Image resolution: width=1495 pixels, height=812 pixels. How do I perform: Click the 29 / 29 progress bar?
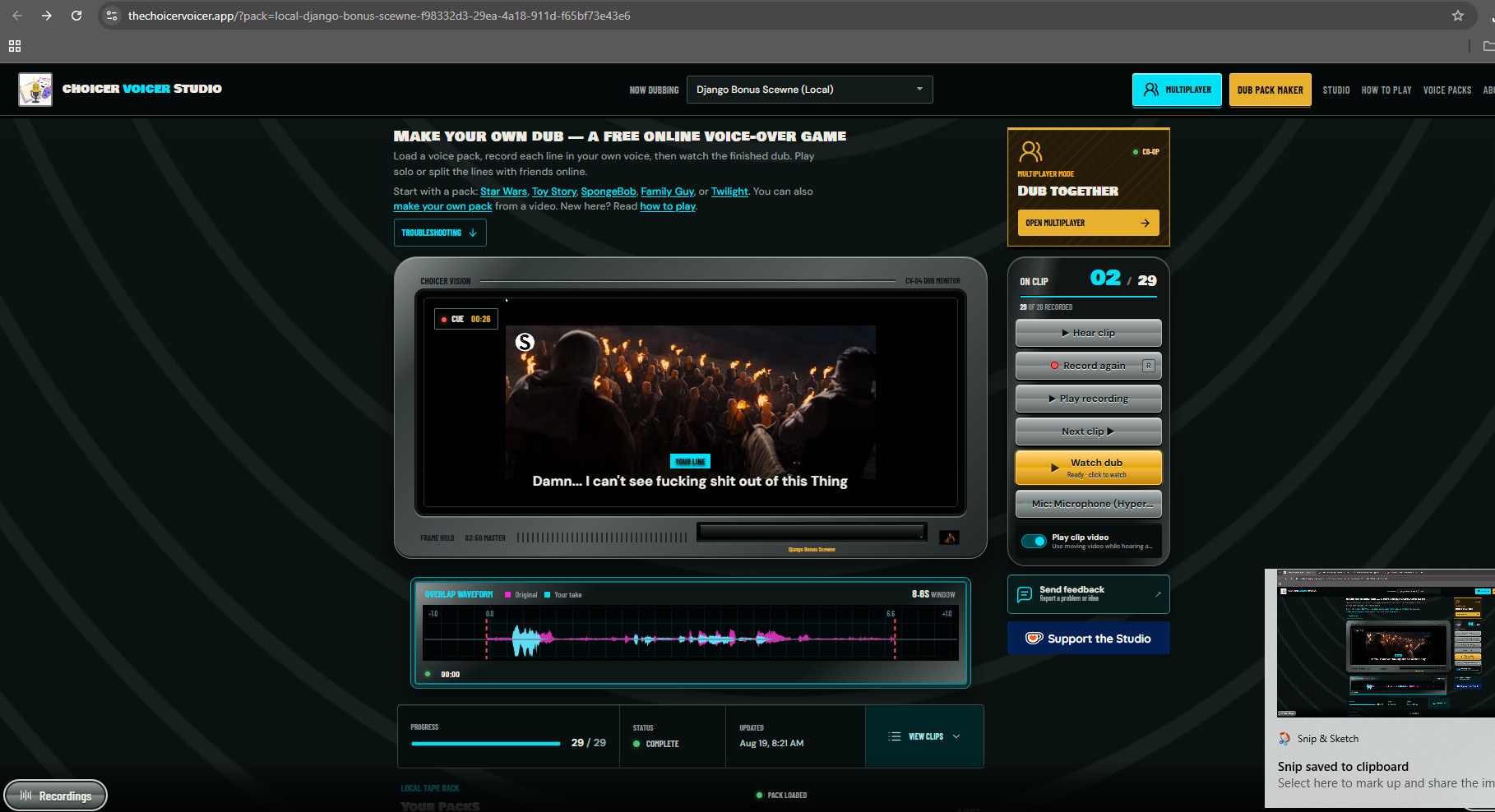point(486,743)
